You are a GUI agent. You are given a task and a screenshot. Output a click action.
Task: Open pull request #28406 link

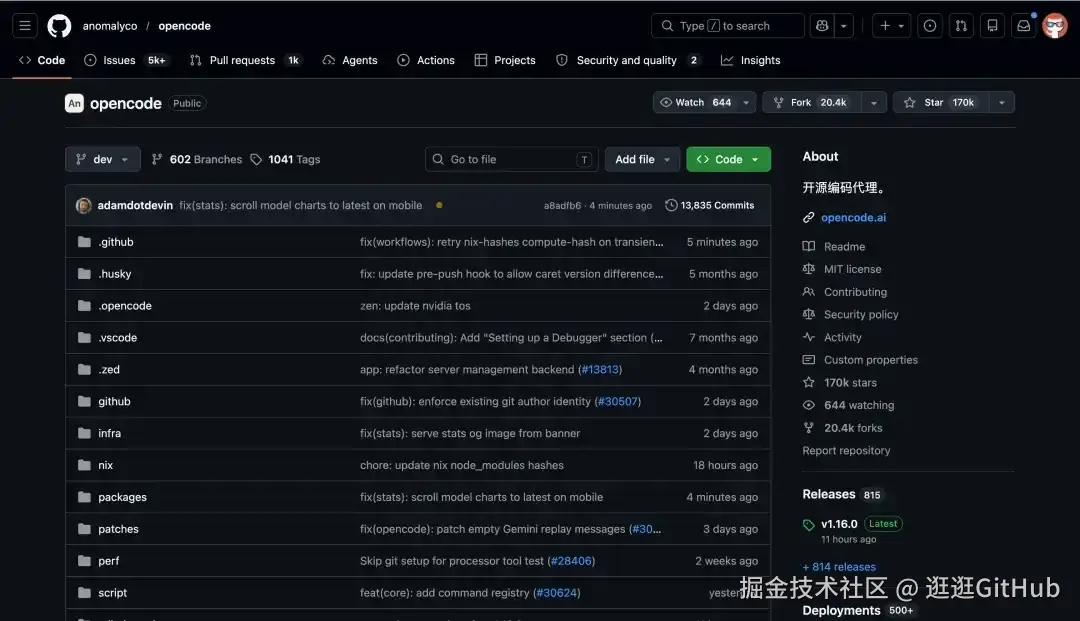point(571,560)
